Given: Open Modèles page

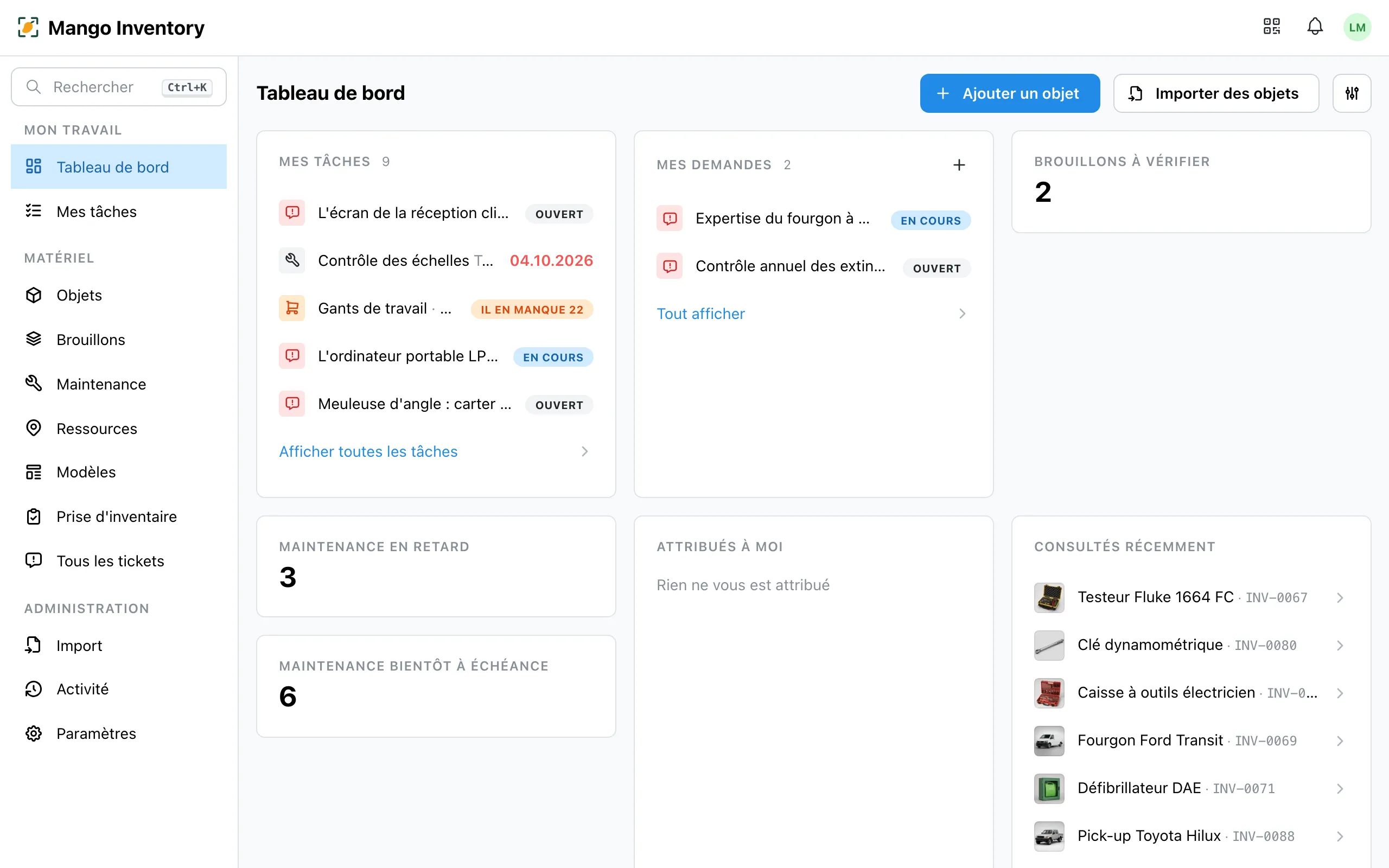Looking at the screenshot, I should click(119, 472).
